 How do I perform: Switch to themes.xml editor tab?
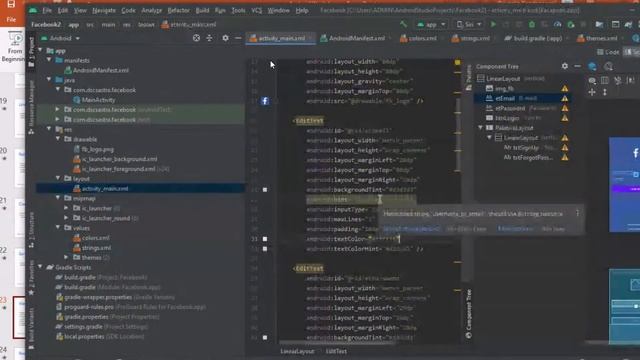600,38
